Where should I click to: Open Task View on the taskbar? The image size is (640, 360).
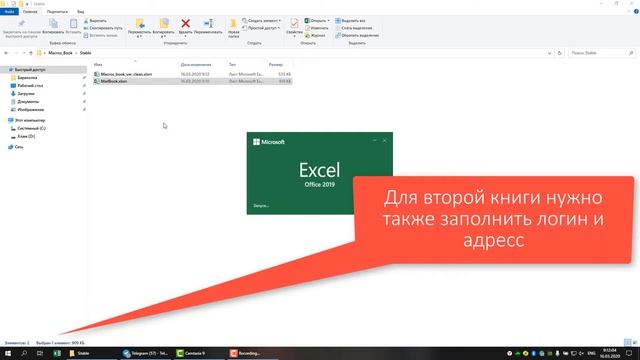point(40,353)
